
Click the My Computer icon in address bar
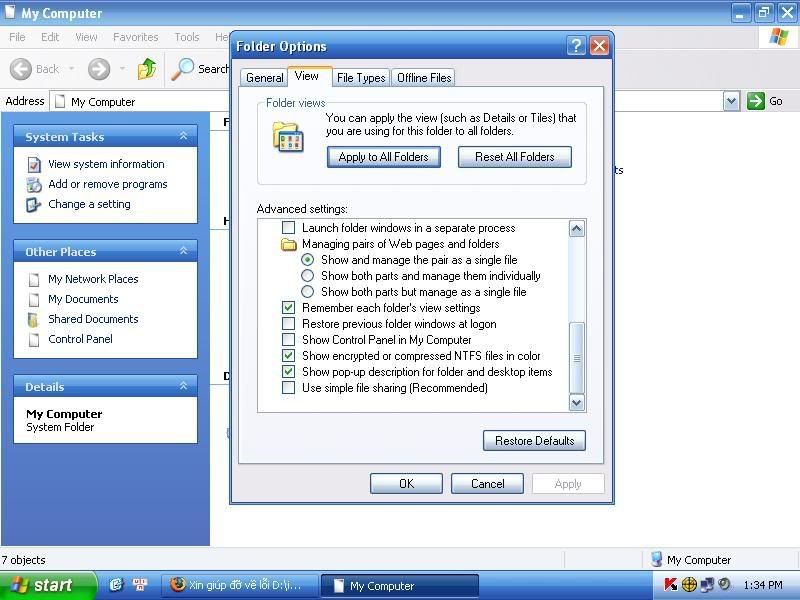tap(60, 101)
